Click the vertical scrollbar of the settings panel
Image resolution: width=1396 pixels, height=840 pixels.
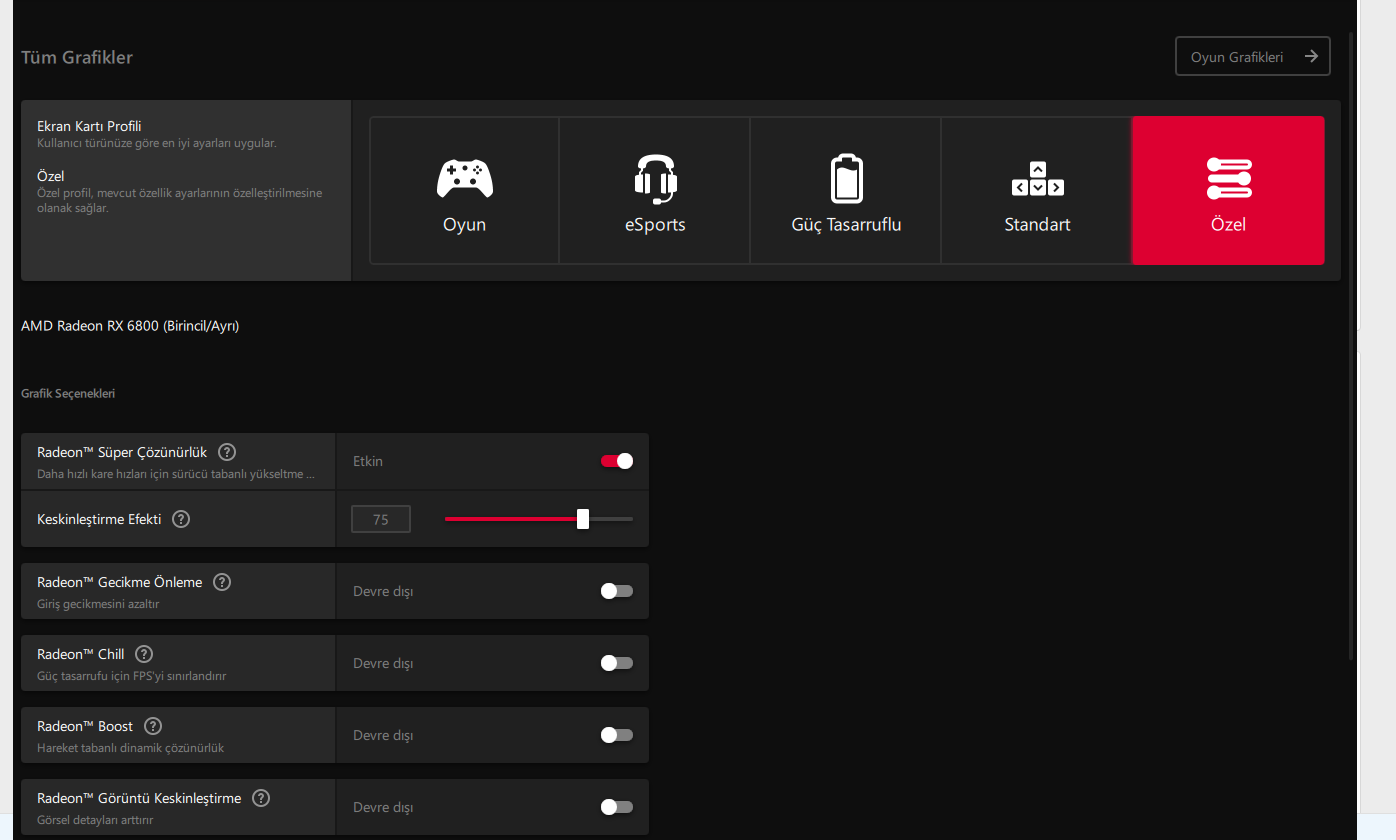click(1351, 345)
